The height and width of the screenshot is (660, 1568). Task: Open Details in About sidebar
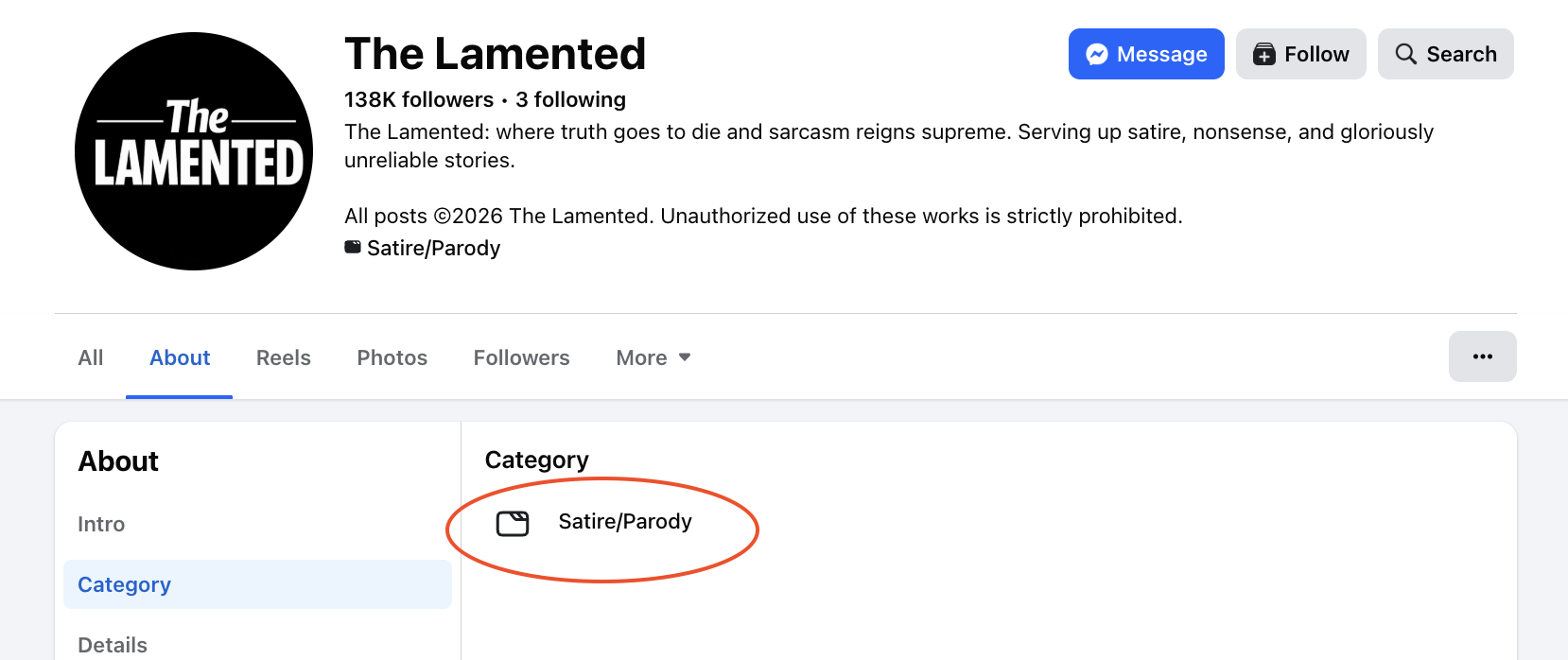[x=113, y=645]
